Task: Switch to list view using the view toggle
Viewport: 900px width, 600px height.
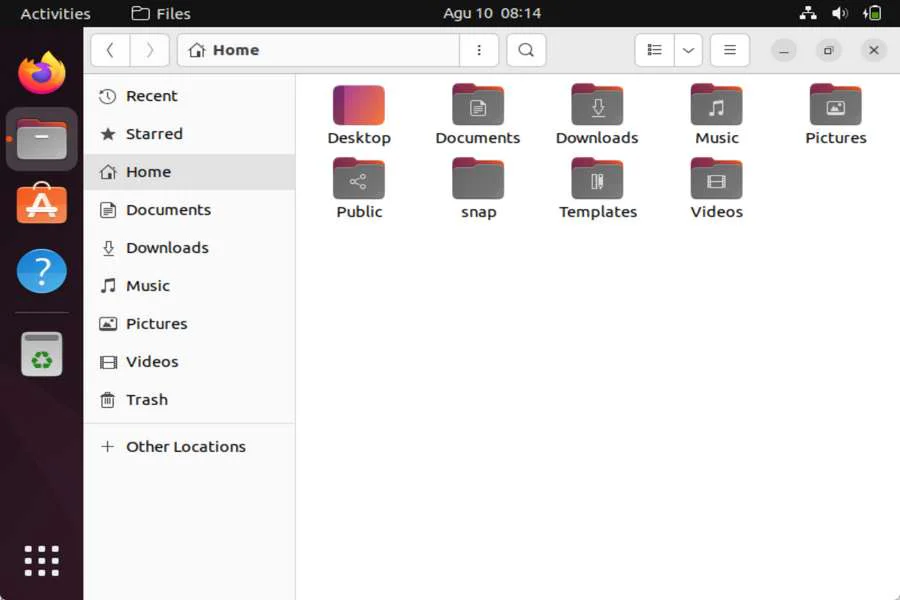Action: point(654,50)
